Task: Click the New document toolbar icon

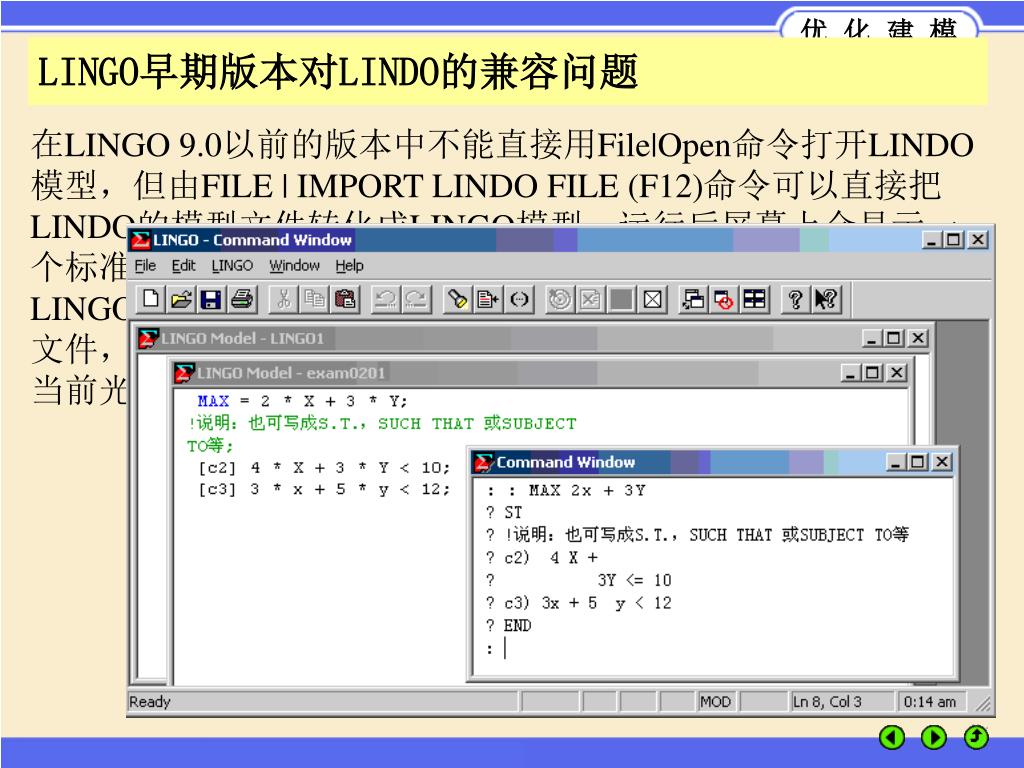Action: pos(151,300)
